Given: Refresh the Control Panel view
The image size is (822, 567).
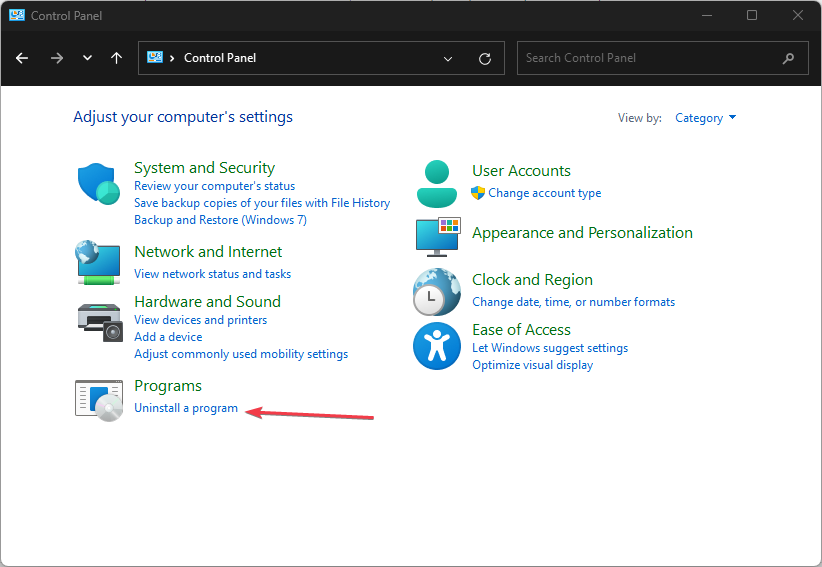Looking at the screenshot, I should (x=485, y=59).
